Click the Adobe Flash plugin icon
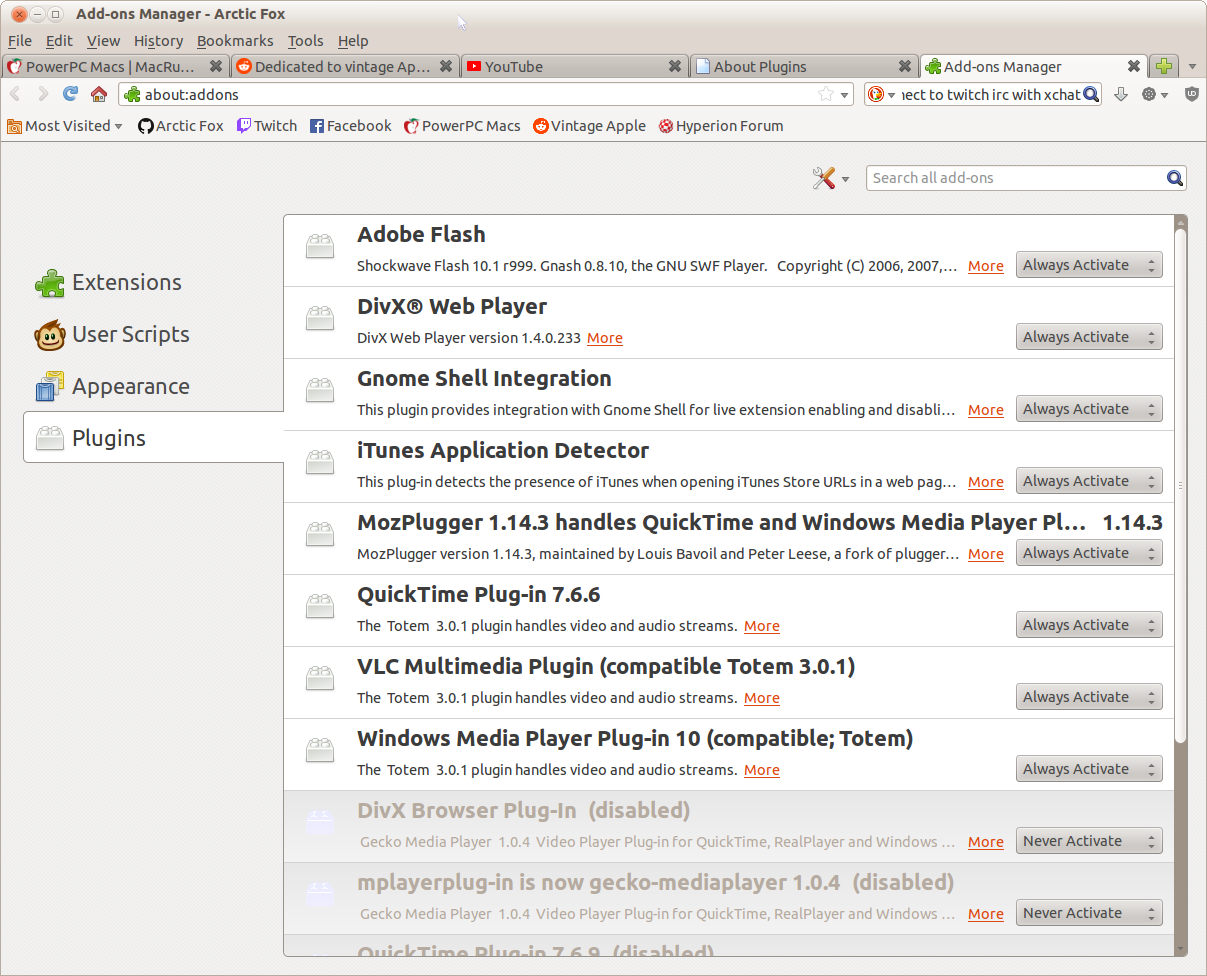Image resolution: width=1207 pixels, height=976 pixels. pyautogui.click(x=320, y=246)
